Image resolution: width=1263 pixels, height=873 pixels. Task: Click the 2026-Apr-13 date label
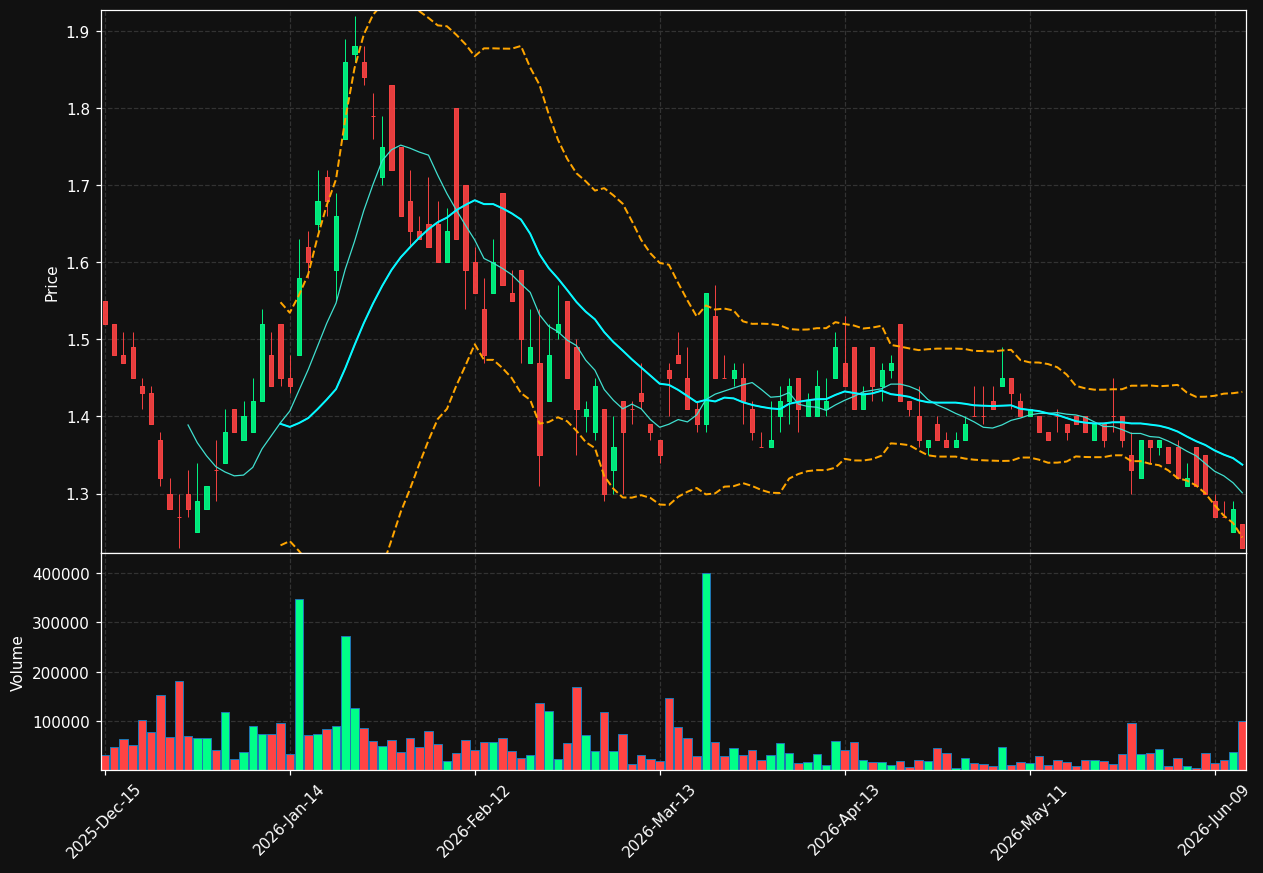coord(844,821)
